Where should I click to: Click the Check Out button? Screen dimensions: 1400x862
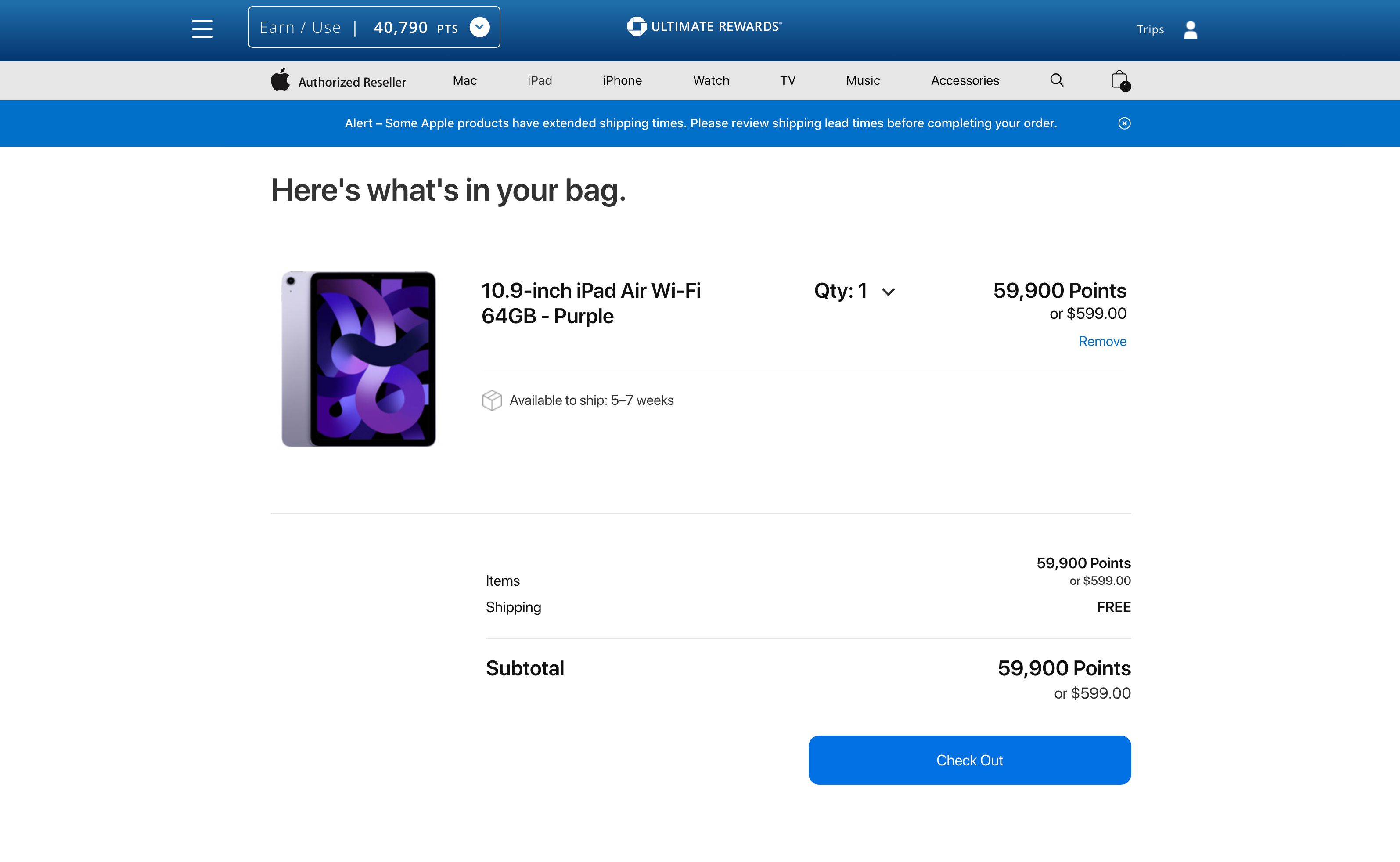tap(969, 760)
